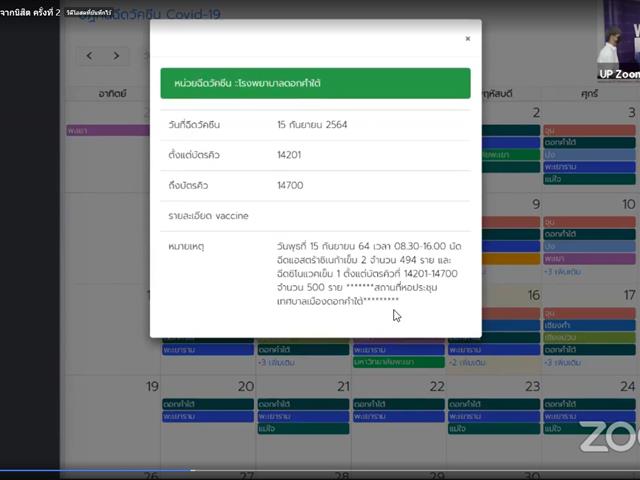Click day number 21 in the calendar
This screenshot has height=480, width=640.
click(x=343, y=387)
